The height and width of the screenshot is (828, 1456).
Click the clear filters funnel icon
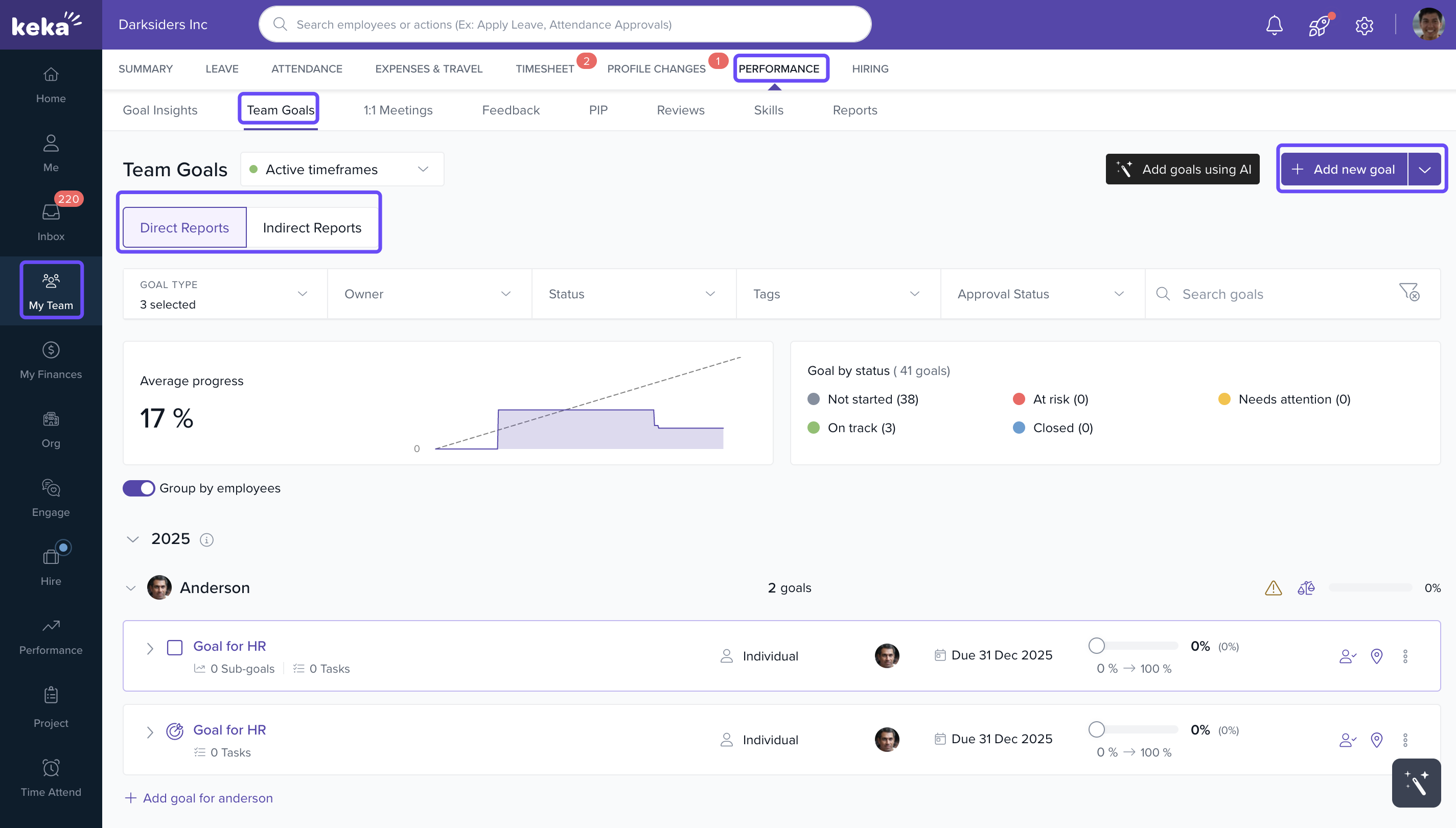1409,292
